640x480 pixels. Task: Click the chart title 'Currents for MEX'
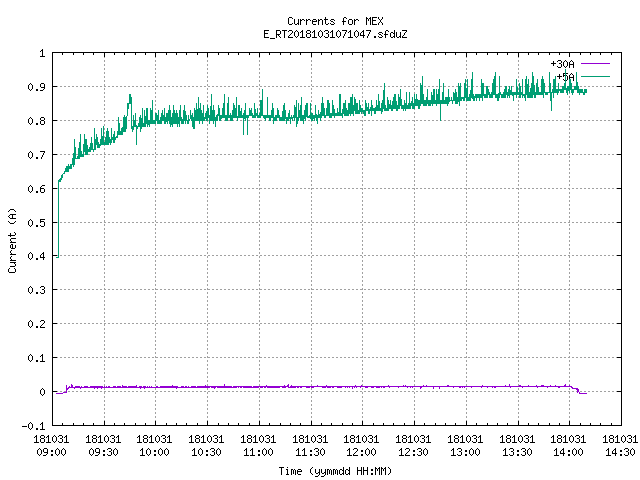(x=335, y=21)
